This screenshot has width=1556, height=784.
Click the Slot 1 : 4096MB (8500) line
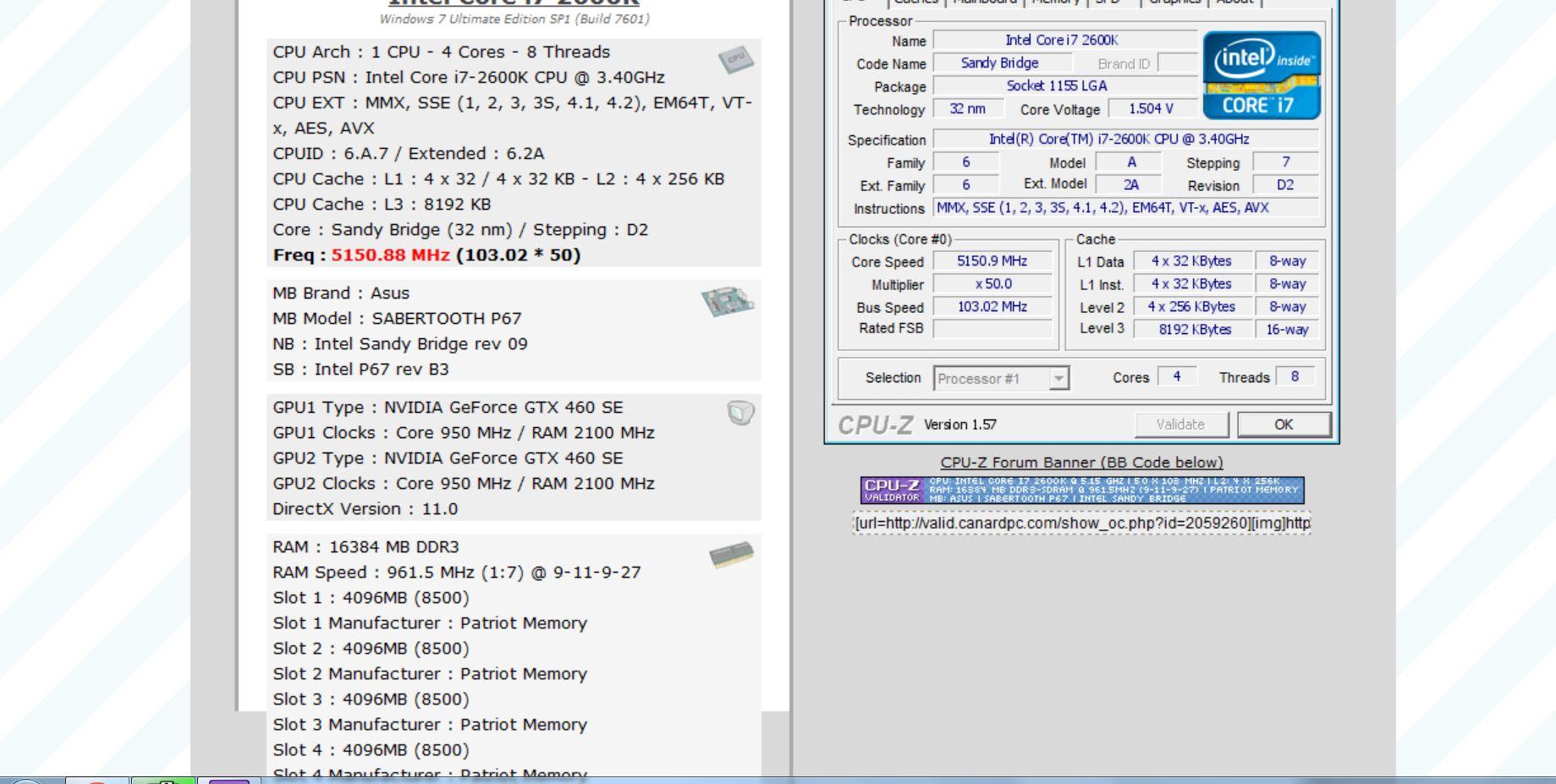(371, 598)
